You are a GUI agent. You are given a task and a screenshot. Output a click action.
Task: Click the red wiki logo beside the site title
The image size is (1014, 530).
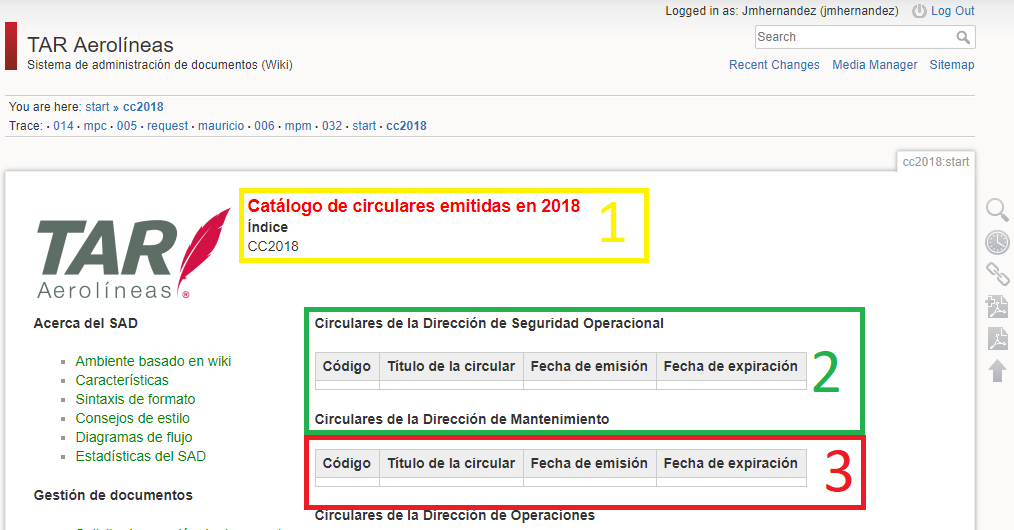tap(11, 46)
